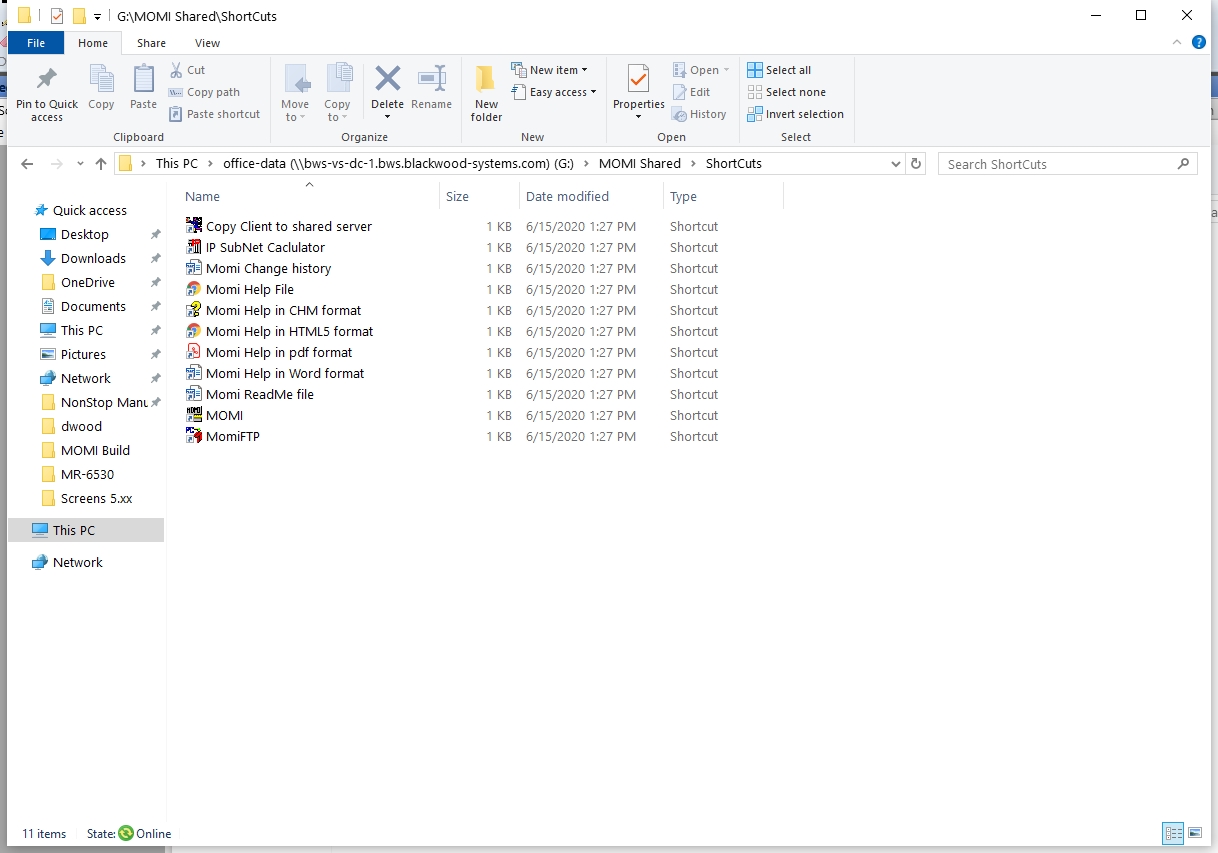The height and width of the screenshot is (853, 1218).
Task: Click the Refresh button beside address bar
Action: click(916, 164)
